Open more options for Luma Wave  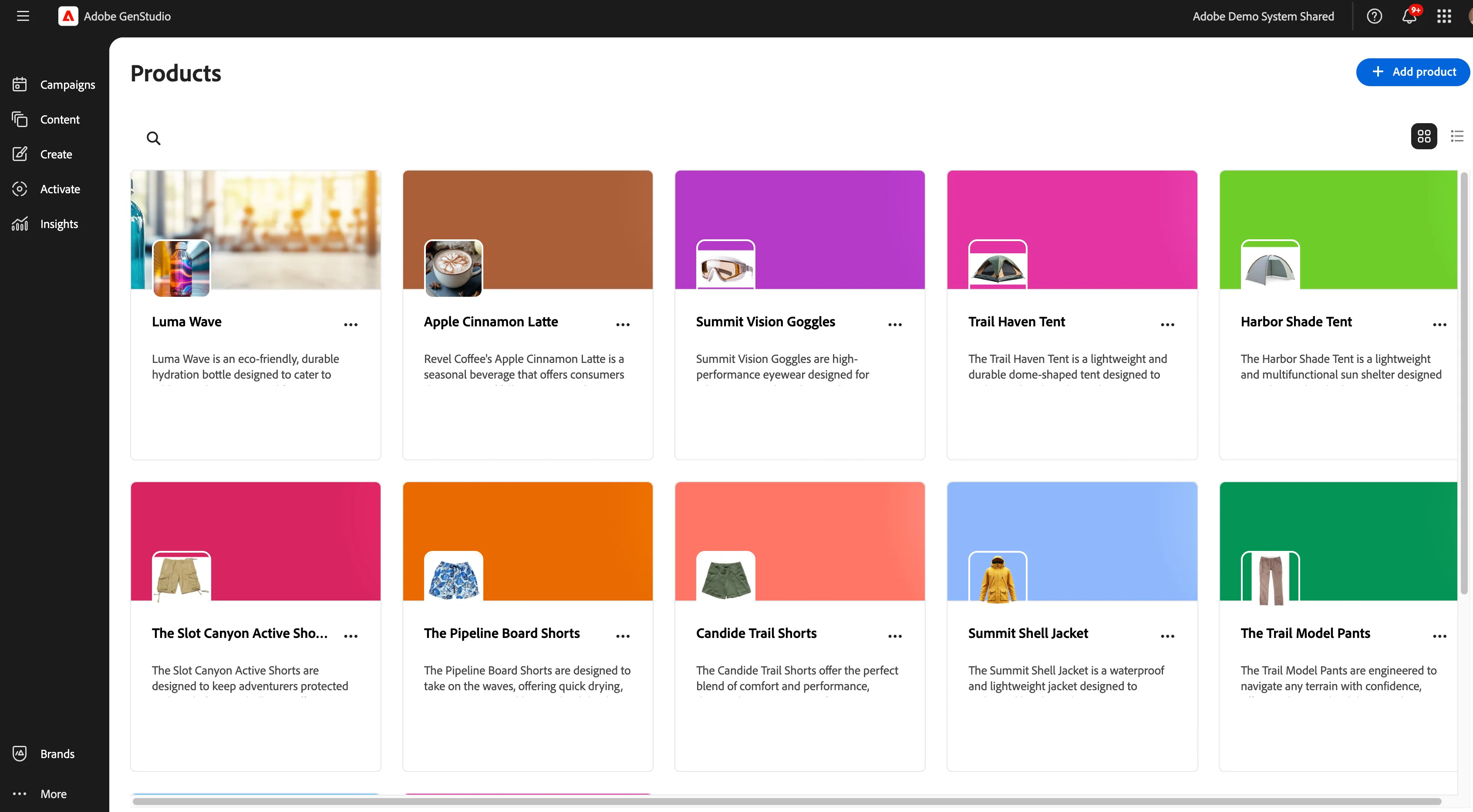[x=351, y=324]
